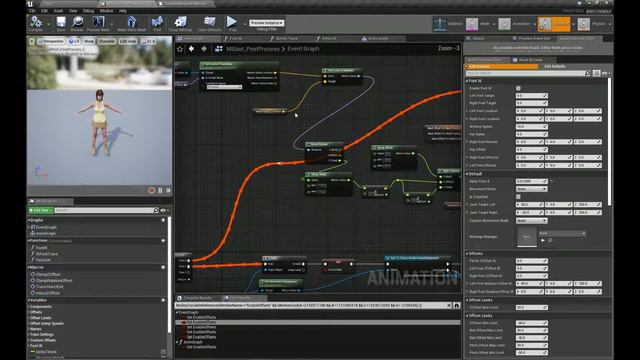This screenshot has height=360, width=640.
Task: Select the Edit Defaults option
Action: 554,66
